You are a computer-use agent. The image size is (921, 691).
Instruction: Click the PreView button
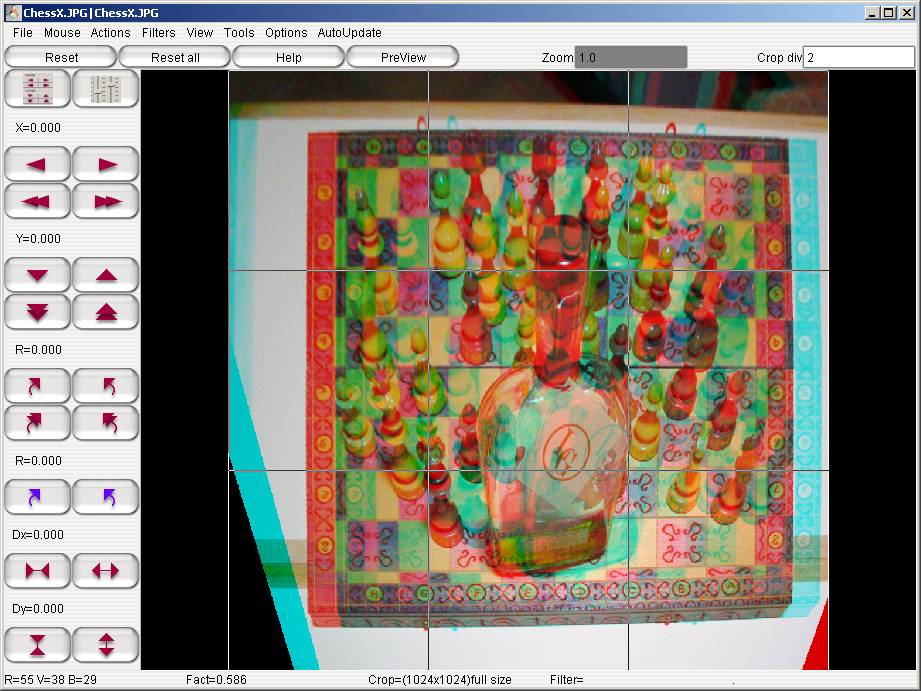click(402, 58)
